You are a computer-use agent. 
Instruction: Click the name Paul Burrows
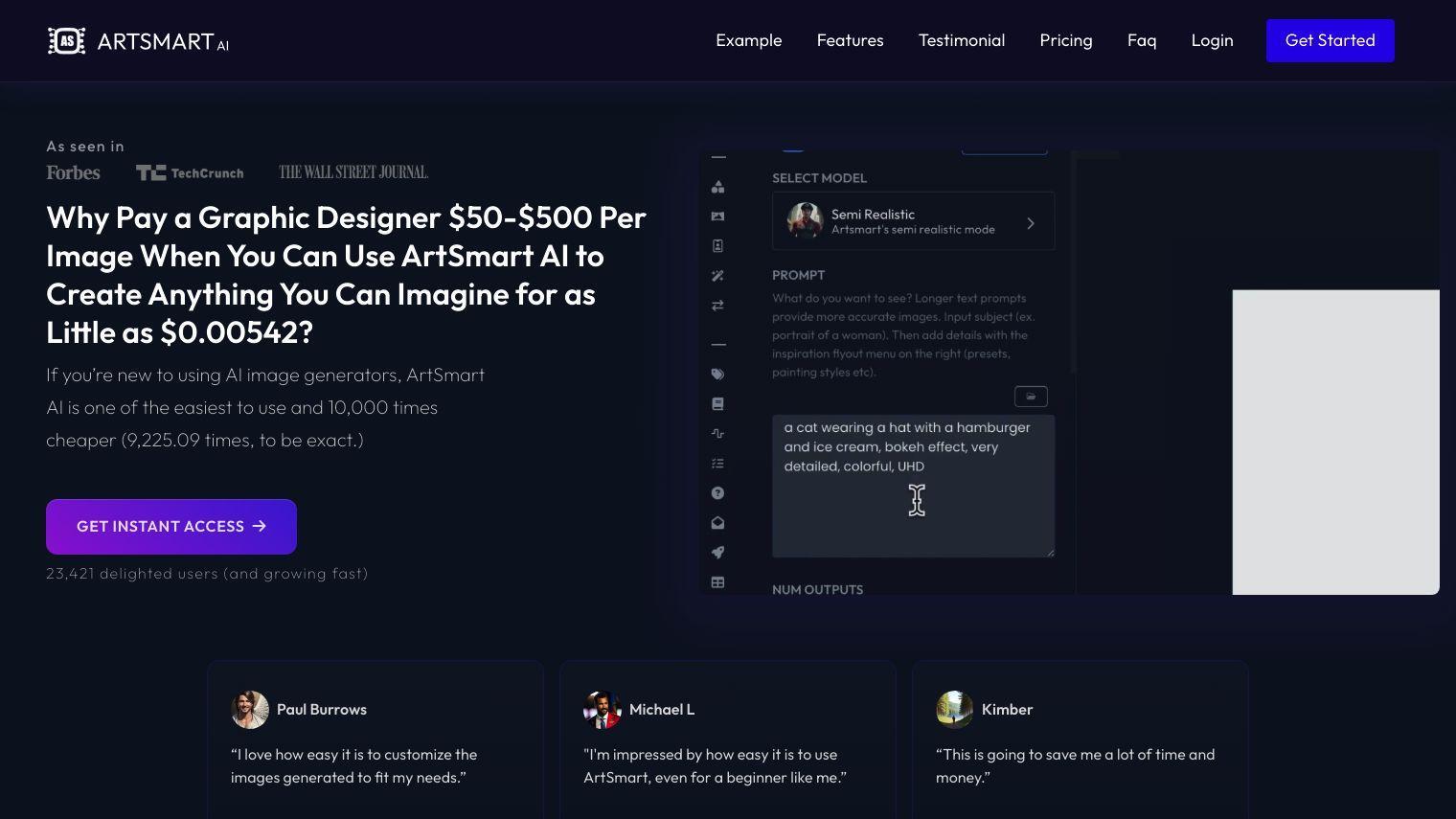point(322,710)
